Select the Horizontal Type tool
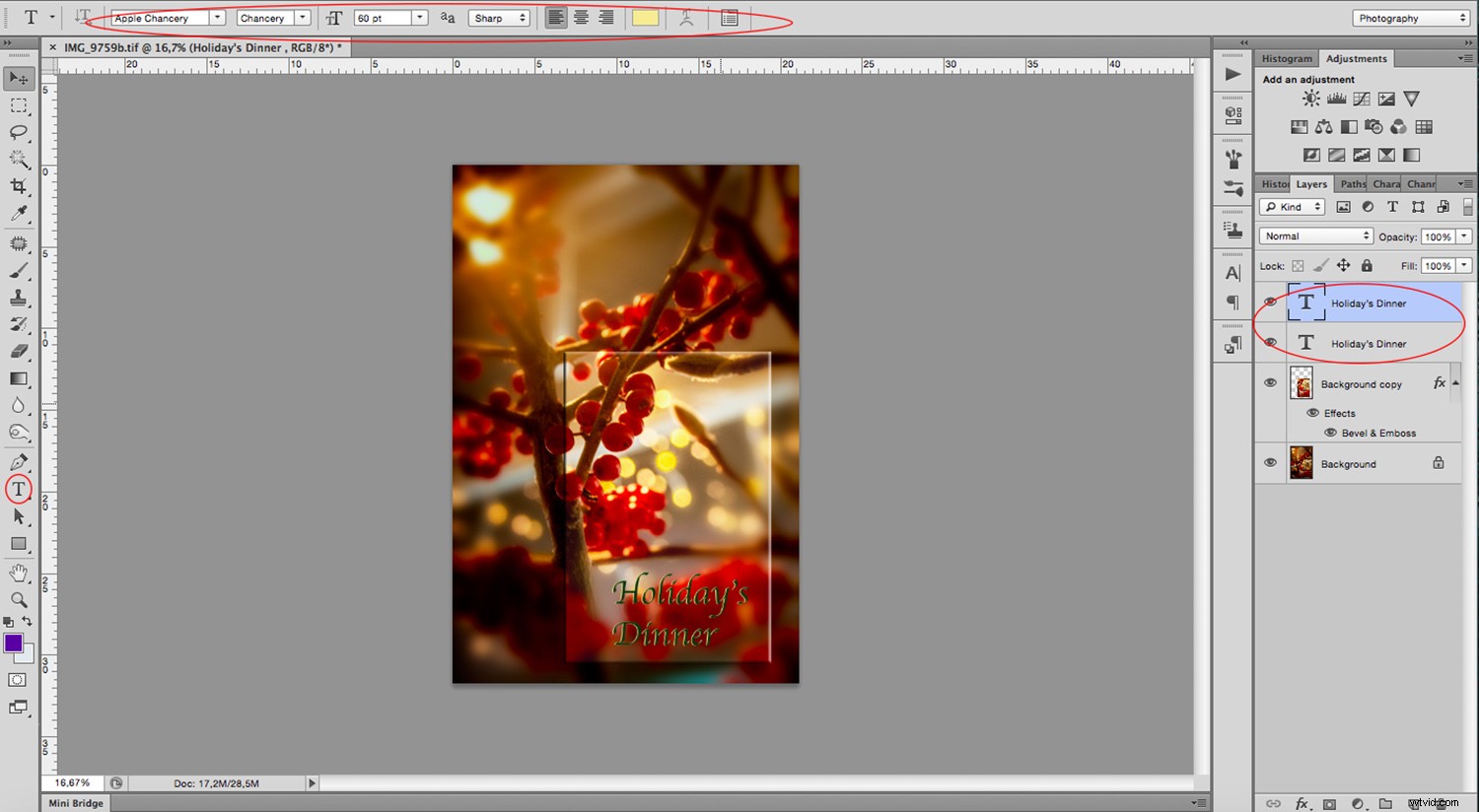The height and width of the screenshot is (812, 1479). 18,489
